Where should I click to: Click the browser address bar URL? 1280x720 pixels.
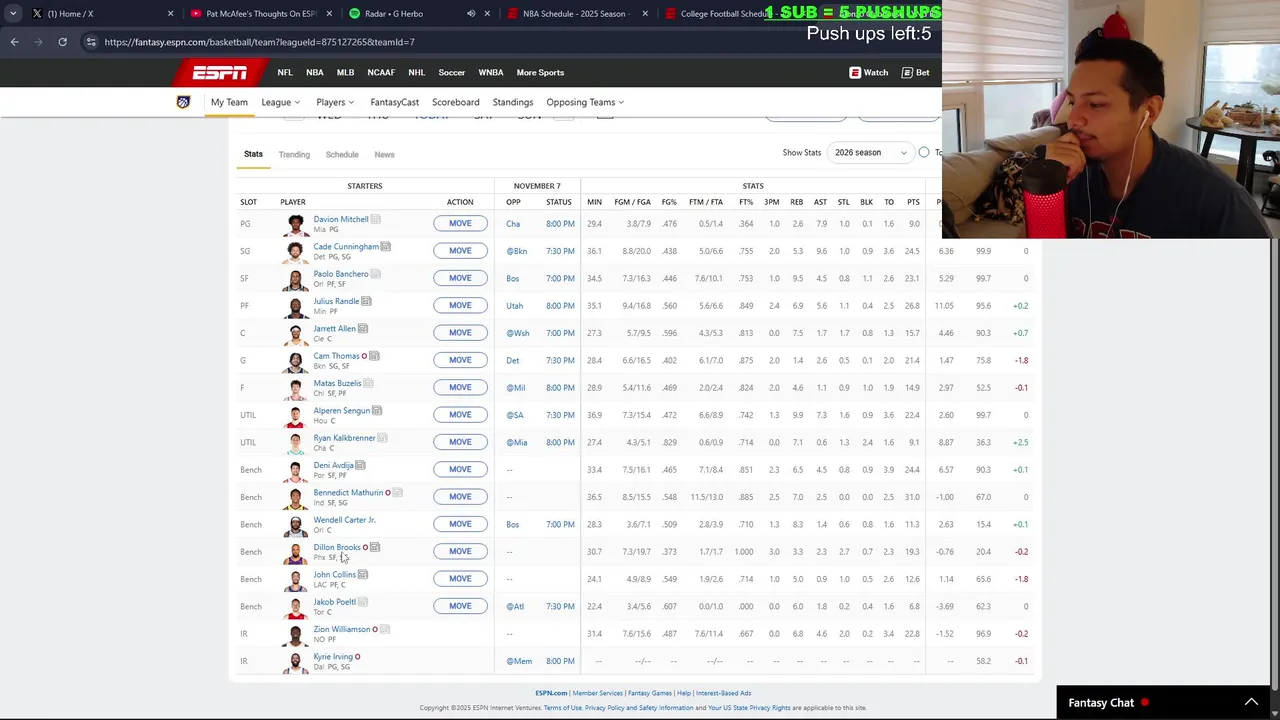(x=259, y=42)
